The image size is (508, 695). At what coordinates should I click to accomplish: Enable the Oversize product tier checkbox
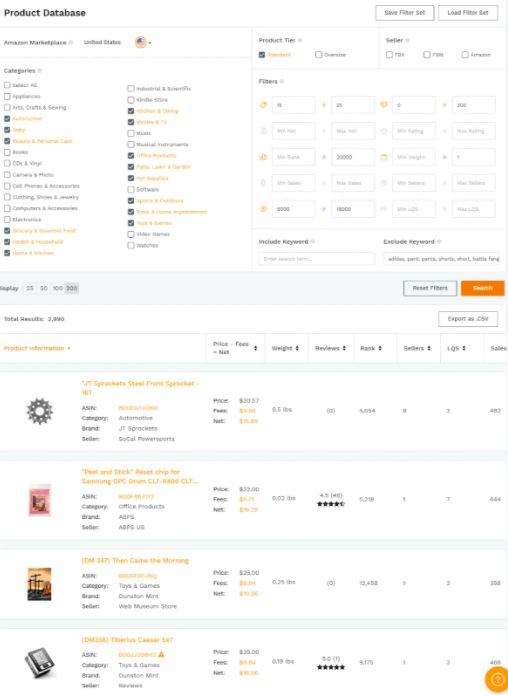(x=319, y=55)
